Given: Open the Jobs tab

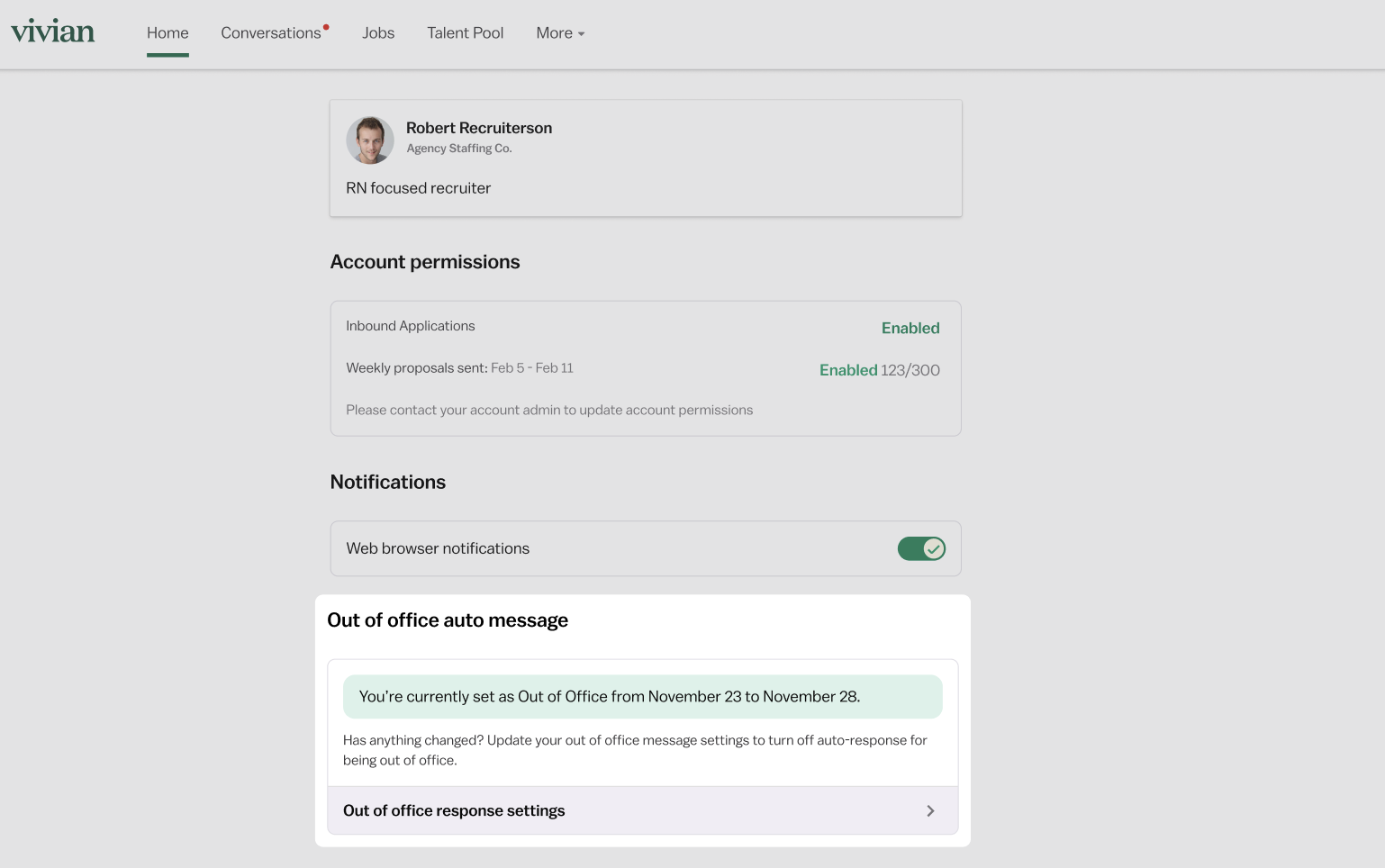Looking at the screenshot, I should (x=378, y=33).
